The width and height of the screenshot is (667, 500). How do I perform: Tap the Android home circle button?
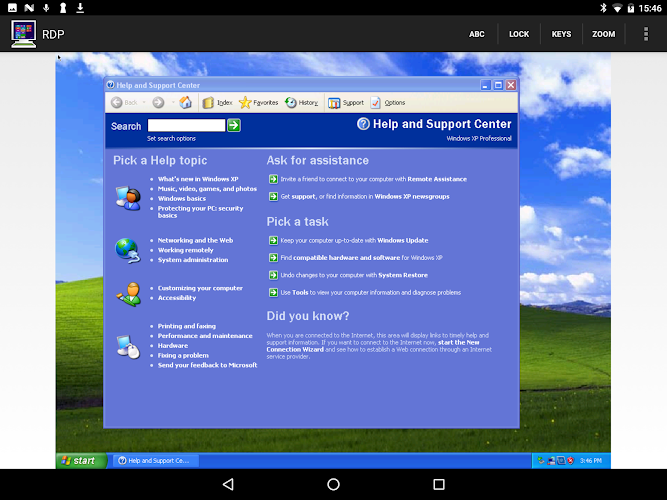(x=334, y=484)
